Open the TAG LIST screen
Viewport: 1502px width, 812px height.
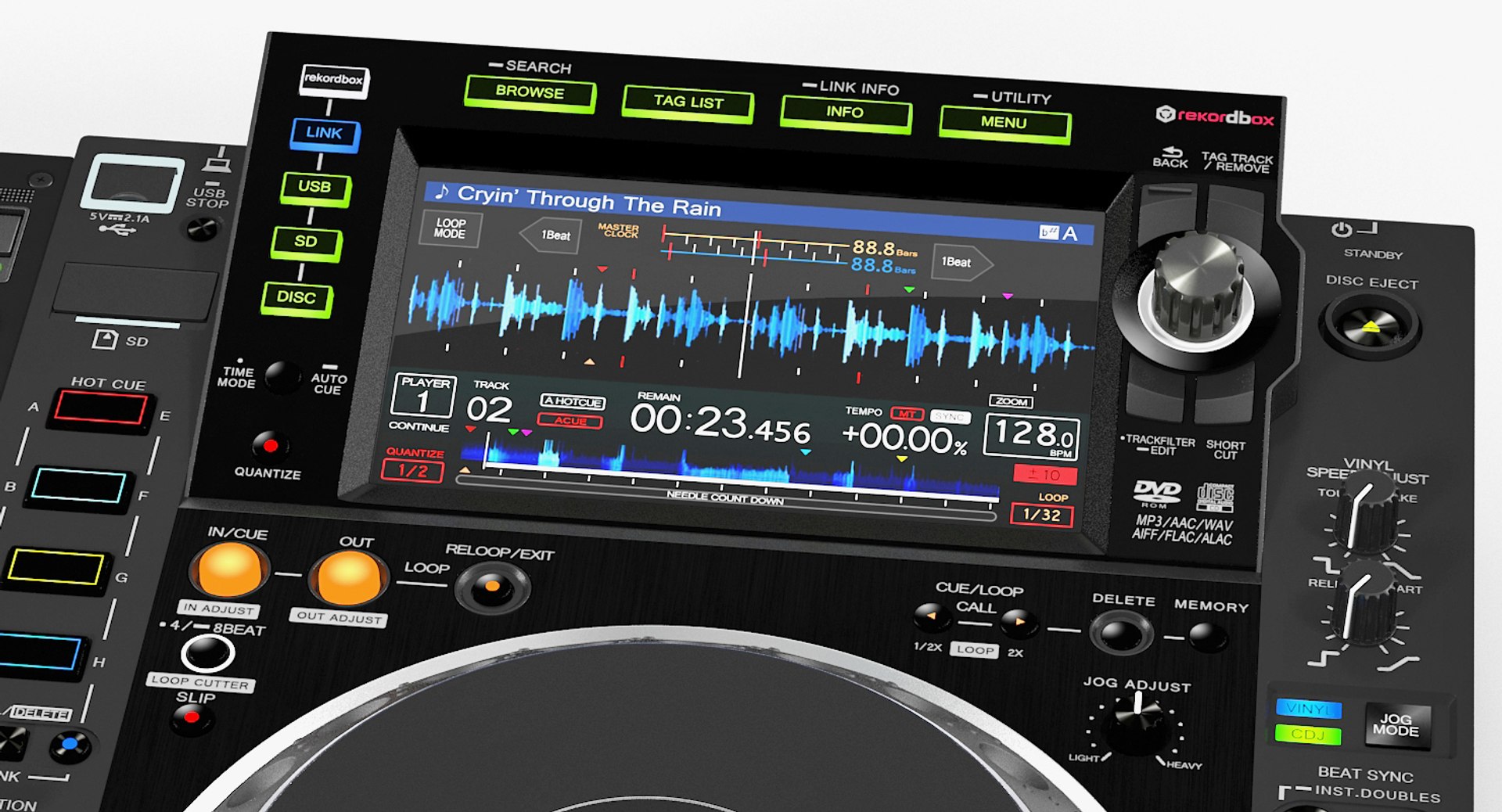[688, 103]
